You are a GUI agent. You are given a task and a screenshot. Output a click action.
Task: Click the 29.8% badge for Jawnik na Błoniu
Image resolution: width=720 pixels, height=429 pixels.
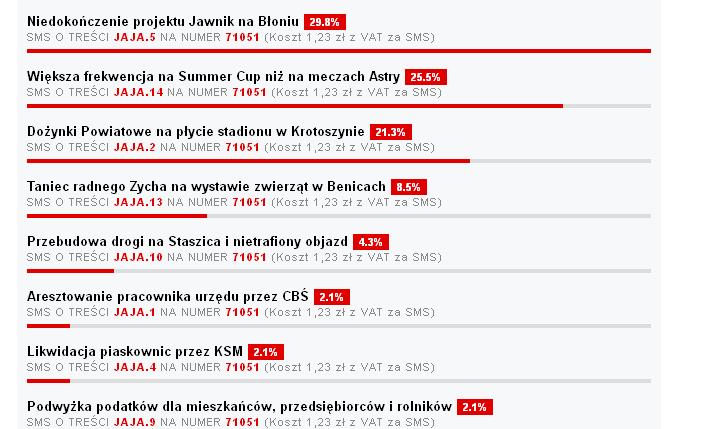pyautogui.click(x=325, y=22)
